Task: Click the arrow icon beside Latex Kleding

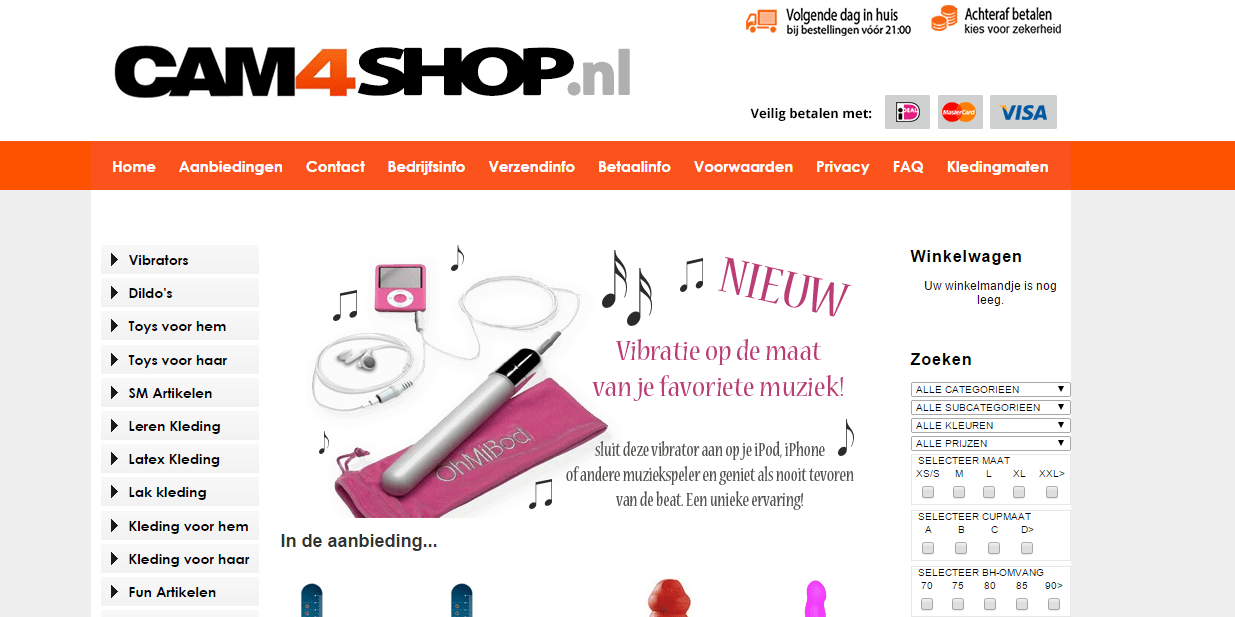Action: point(114,459)
